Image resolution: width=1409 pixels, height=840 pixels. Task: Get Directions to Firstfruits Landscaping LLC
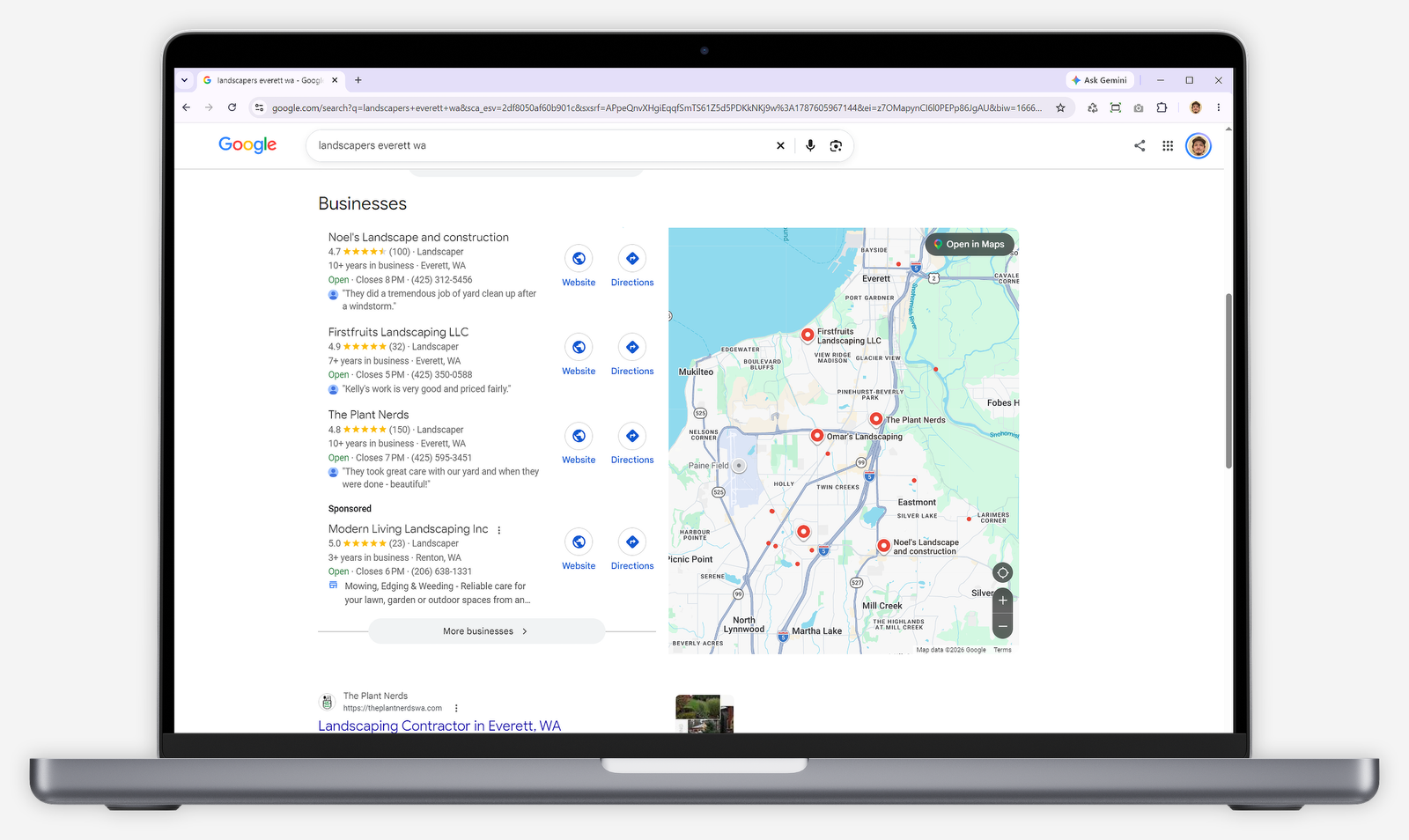pos(632,356)
